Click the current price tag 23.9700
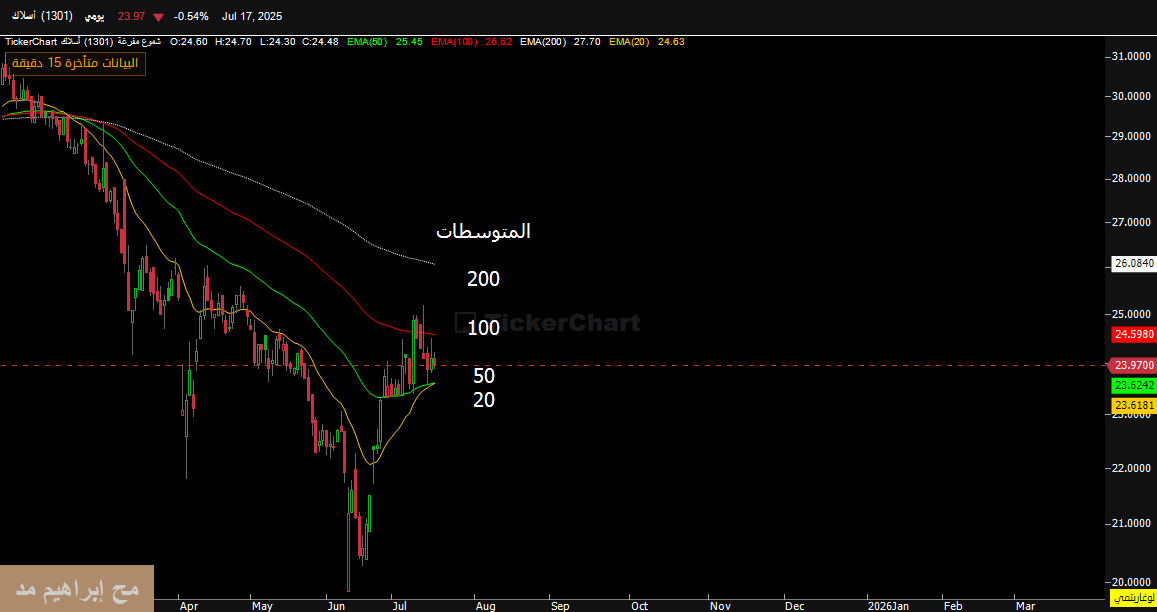Image resolution: width=1157 pixels, height=612 pixels. point(1132,365)
